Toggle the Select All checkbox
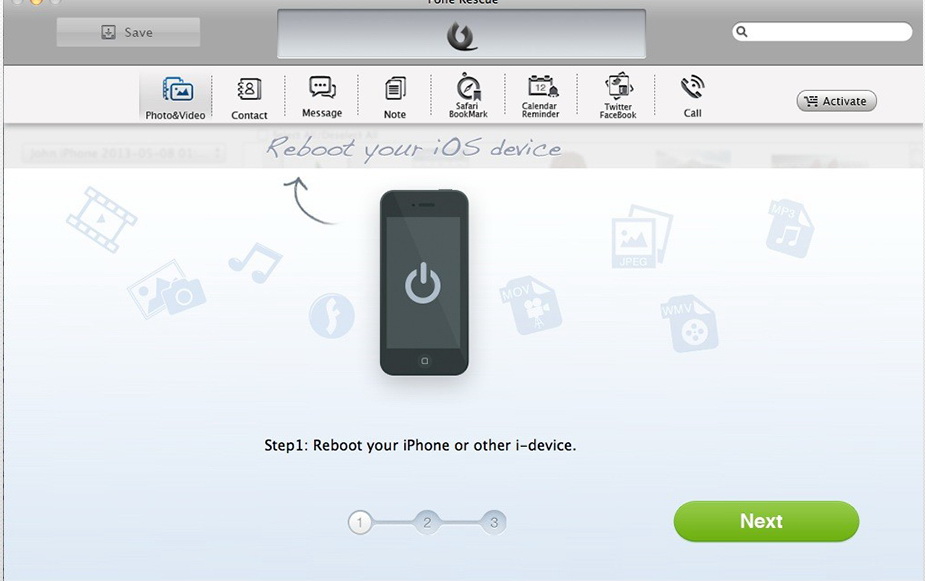Viewport: 925px width, 581px height. [x=262, y=134]
